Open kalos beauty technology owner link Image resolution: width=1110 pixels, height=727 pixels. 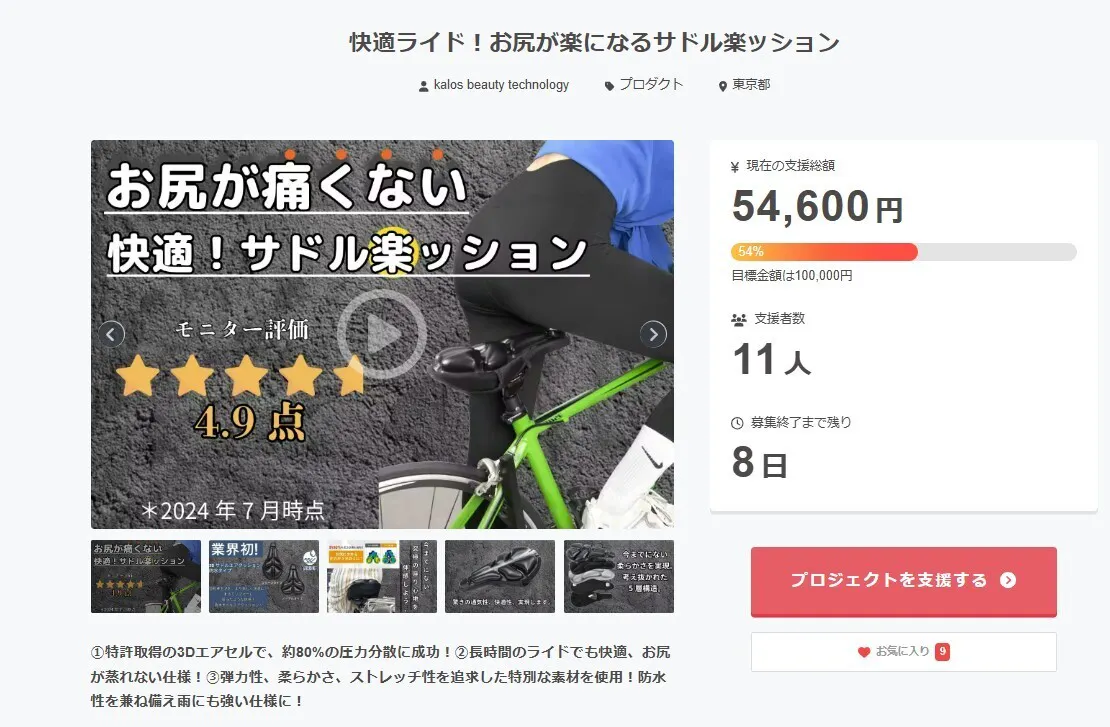click(x=501, y=85)
